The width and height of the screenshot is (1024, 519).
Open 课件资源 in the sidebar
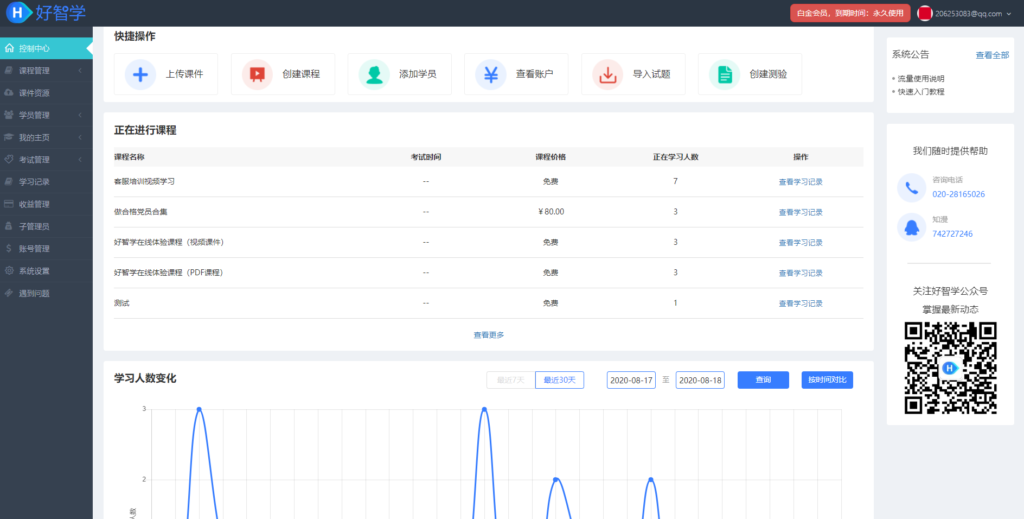pos(46,93)
